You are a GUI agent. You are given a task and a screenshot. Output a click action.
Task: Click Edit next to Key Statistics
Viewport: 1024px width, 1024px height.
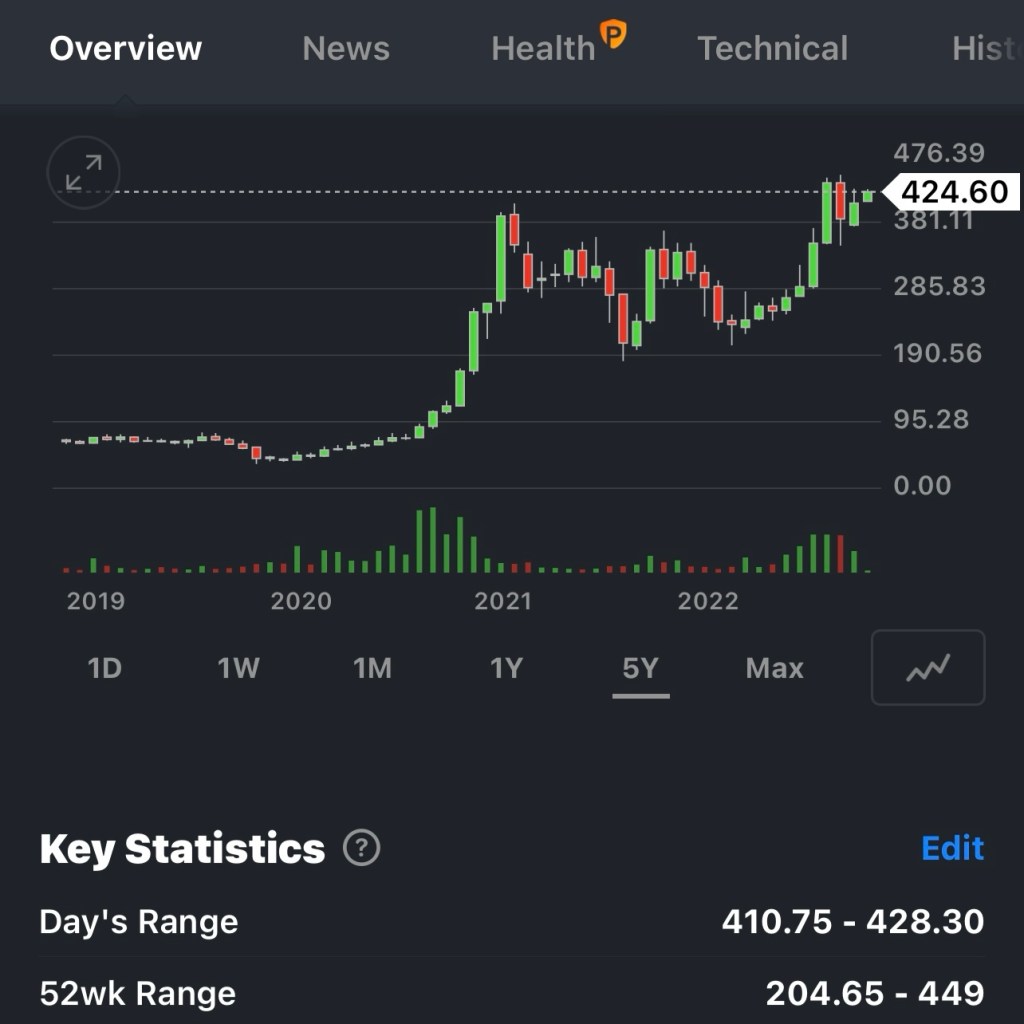pos(952,848)
